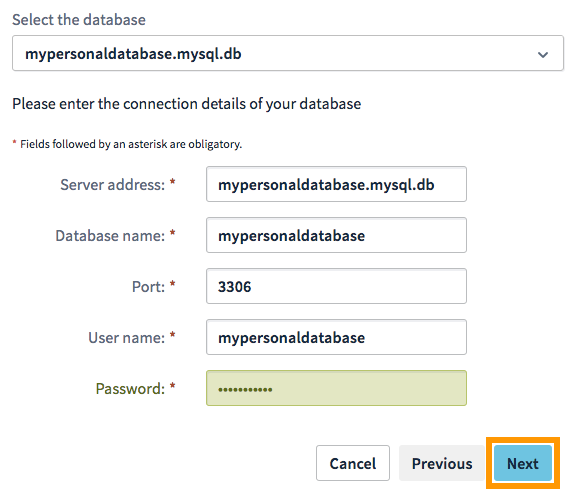The width and height of the screenshot is (582, 496).
Task: Click the 'Select the database' heading text
Action: (79, 20)
